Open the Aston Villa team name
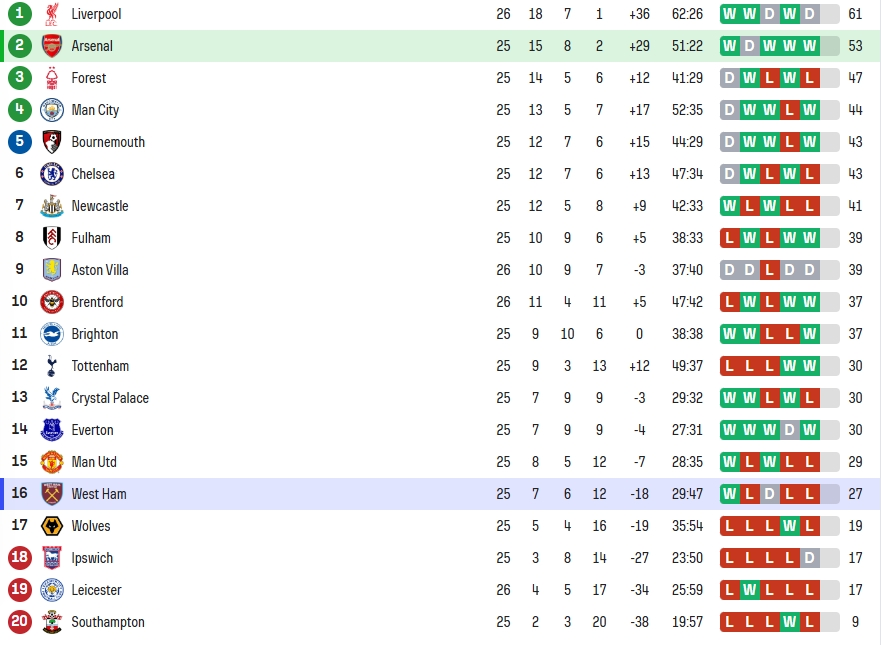 click(100, 270)
